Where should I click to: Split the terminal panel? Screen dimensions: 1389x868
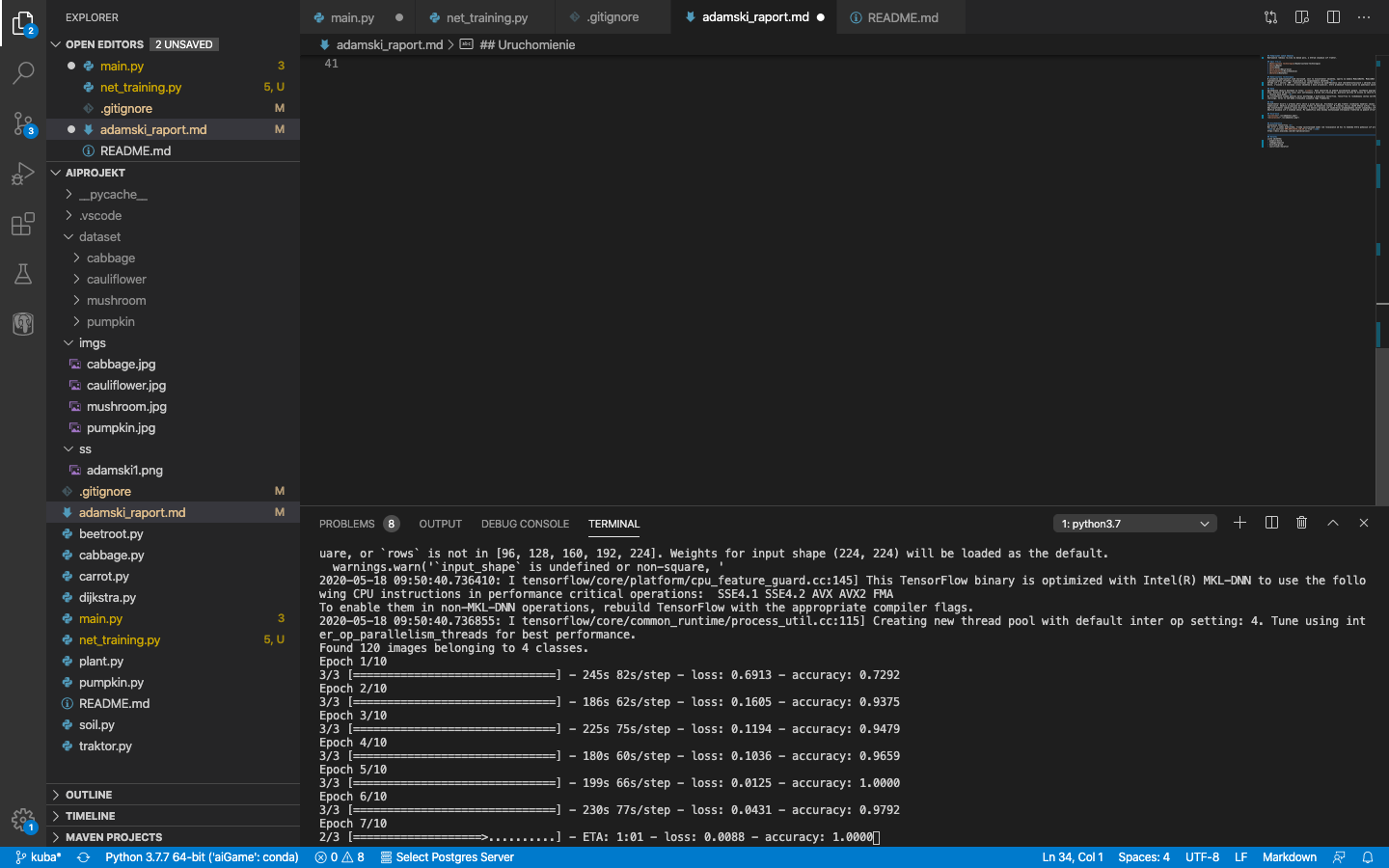(1271, 523)
